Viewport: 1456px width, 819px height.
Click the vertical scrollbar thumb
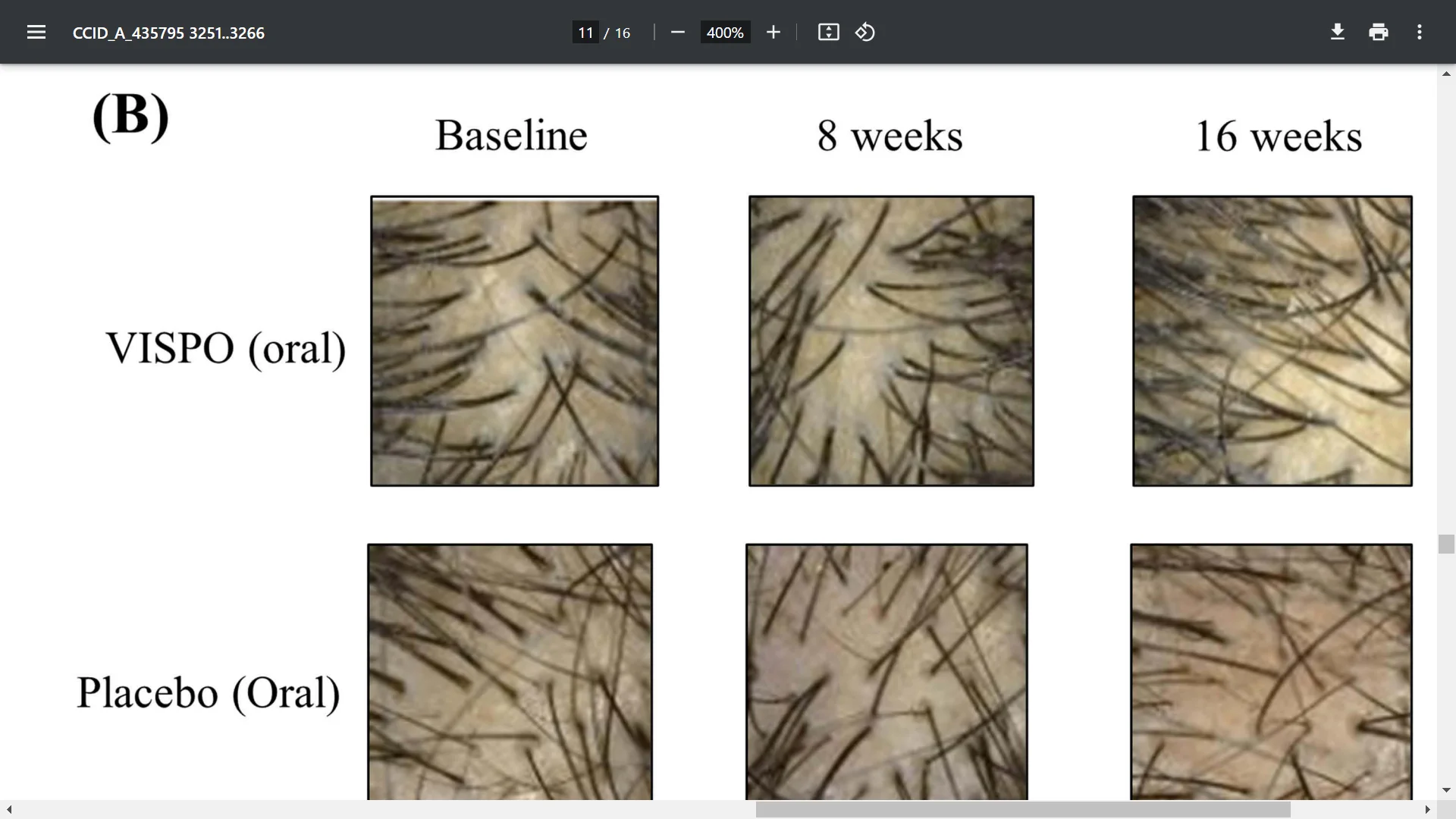(x=1446, y=544)
